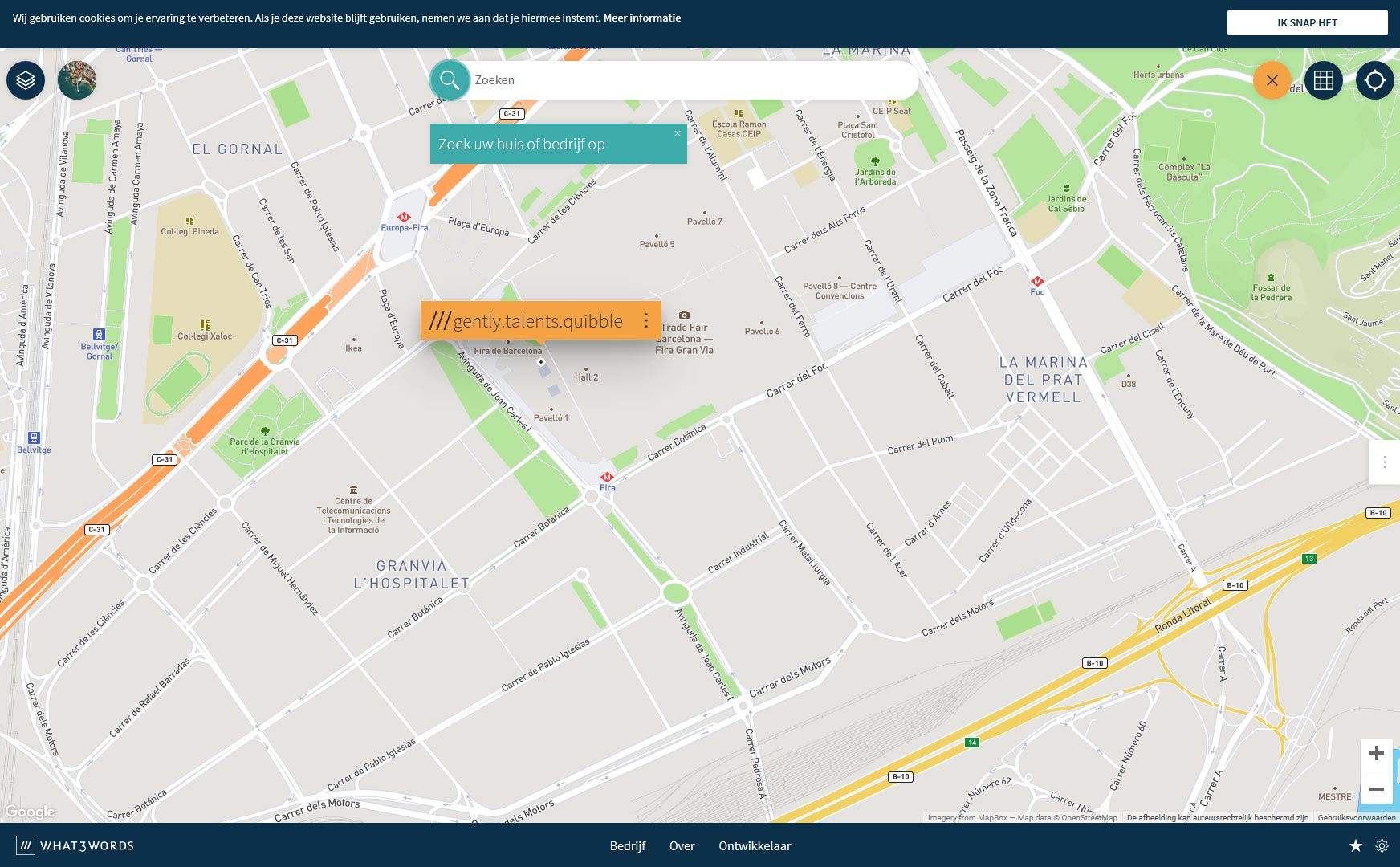The image size is (1400, 867).
Task: Click the Gebruiksvoorwaarden link on the map
Action: coord(1357,818)
